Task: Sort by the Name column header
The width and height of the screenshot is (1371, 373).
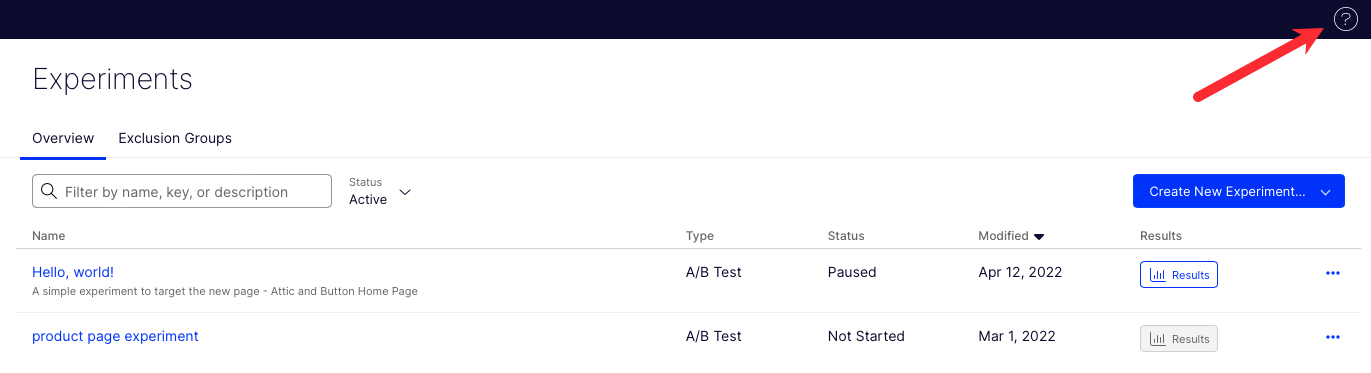Action: (x=48, y=236)
